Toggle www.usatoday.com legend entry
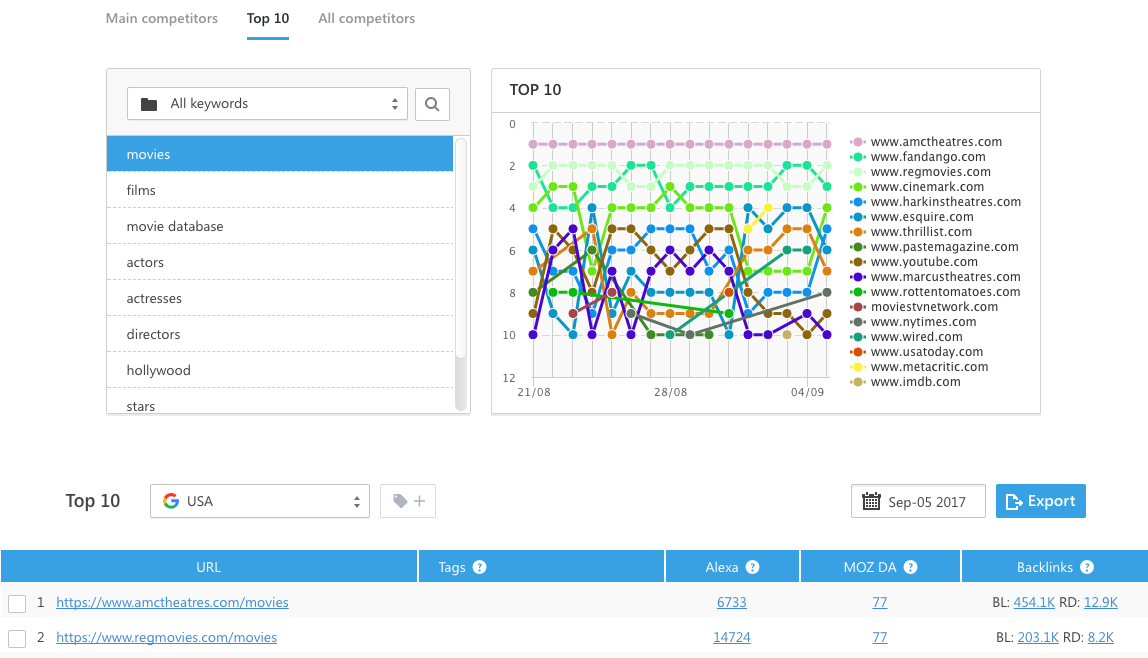 [917, 352]
